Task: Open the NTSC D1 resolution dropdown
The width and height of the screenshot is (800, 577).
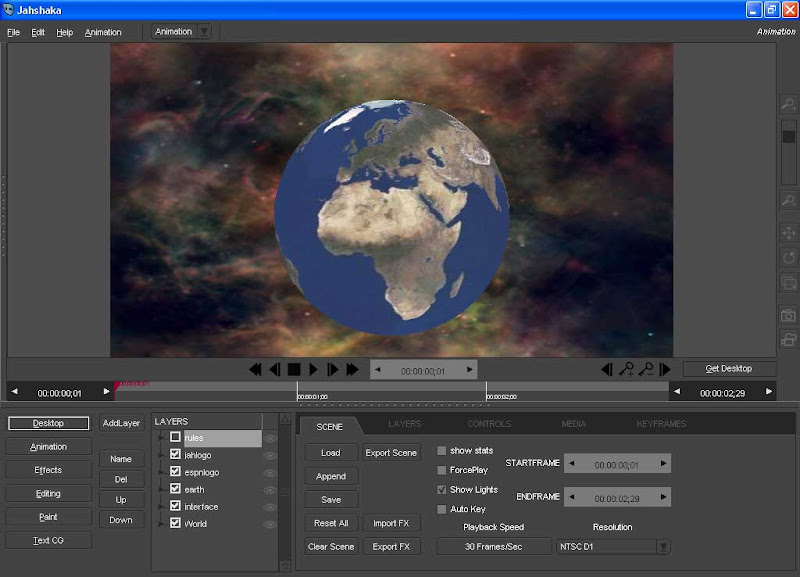Action: [x=662, y=546]
